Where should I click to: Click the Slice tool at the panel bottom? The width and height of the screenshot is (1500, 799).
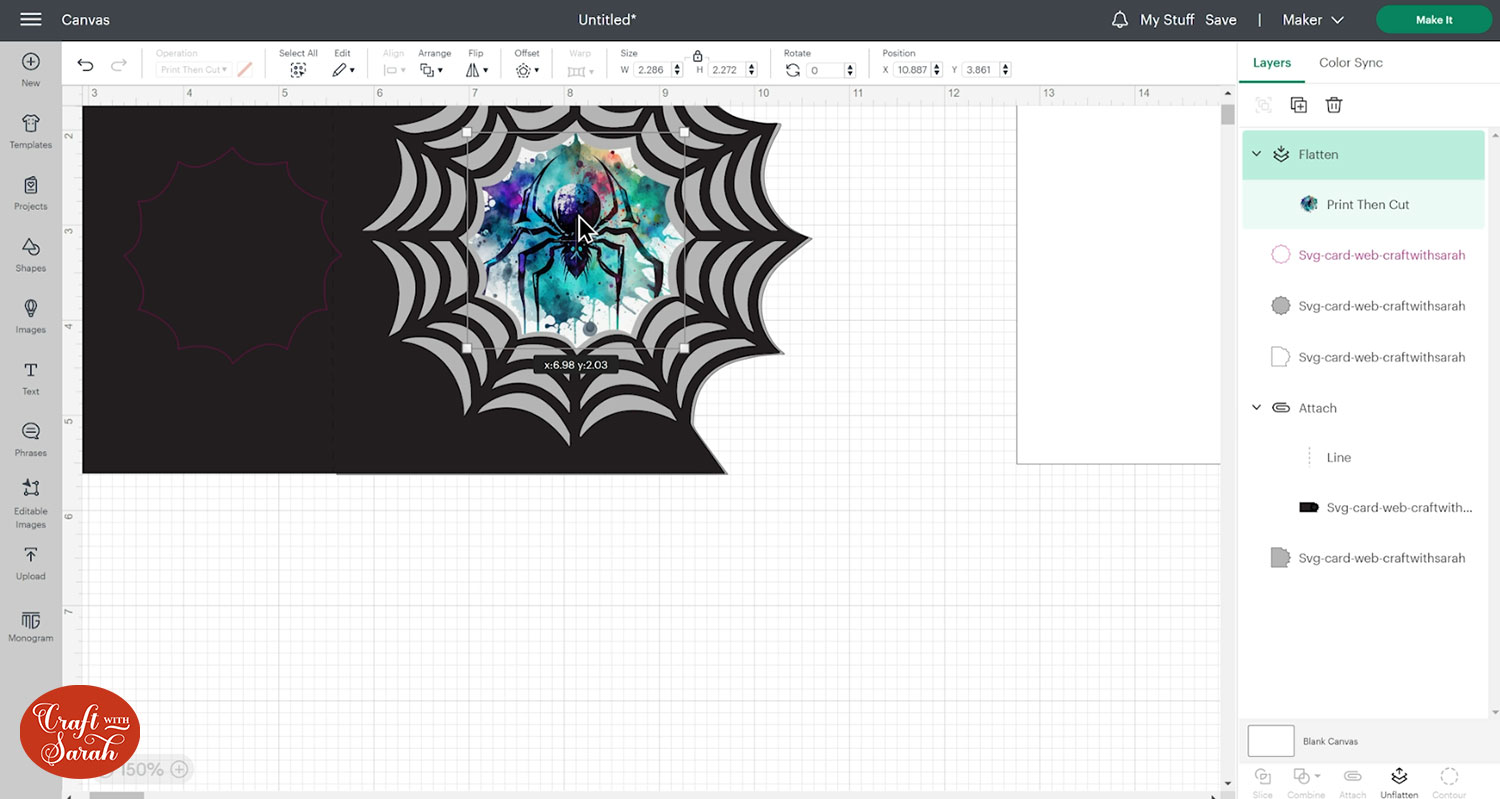(x=1263, y=782)
